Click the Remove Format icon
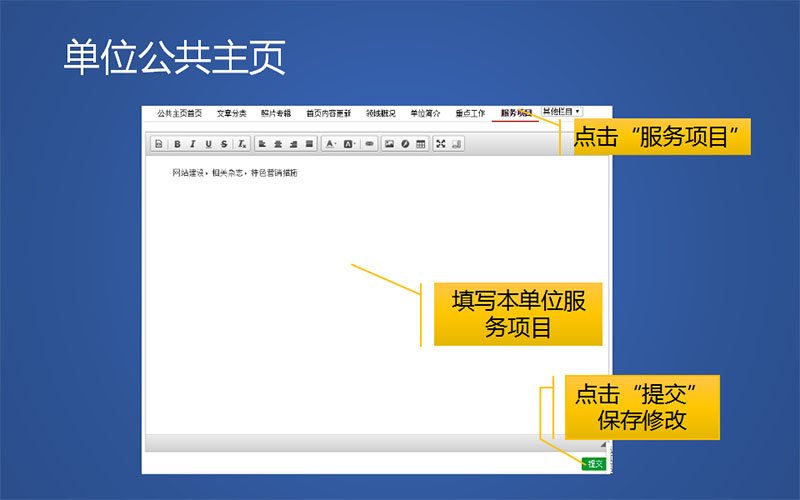This screenshot has width=800, height=500. 241,144
